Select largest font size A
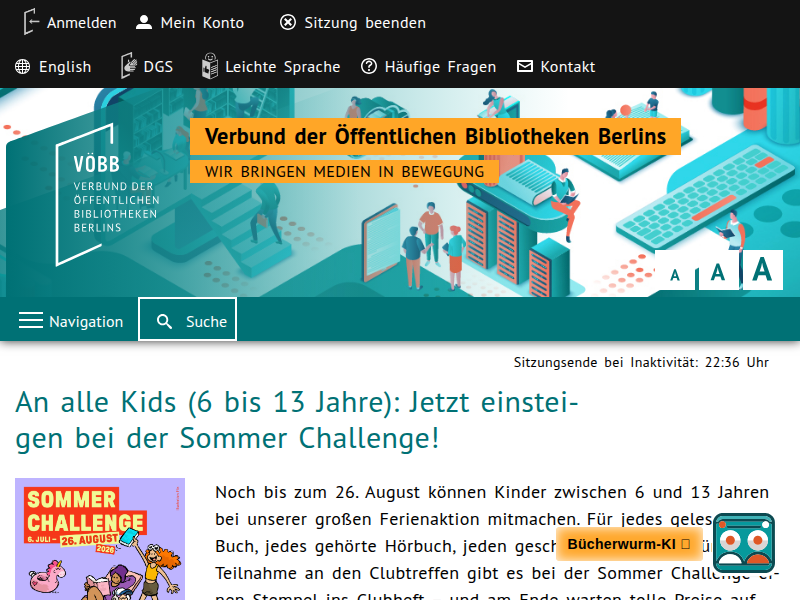Screen dimensions: 800x600 coord(762,269)
